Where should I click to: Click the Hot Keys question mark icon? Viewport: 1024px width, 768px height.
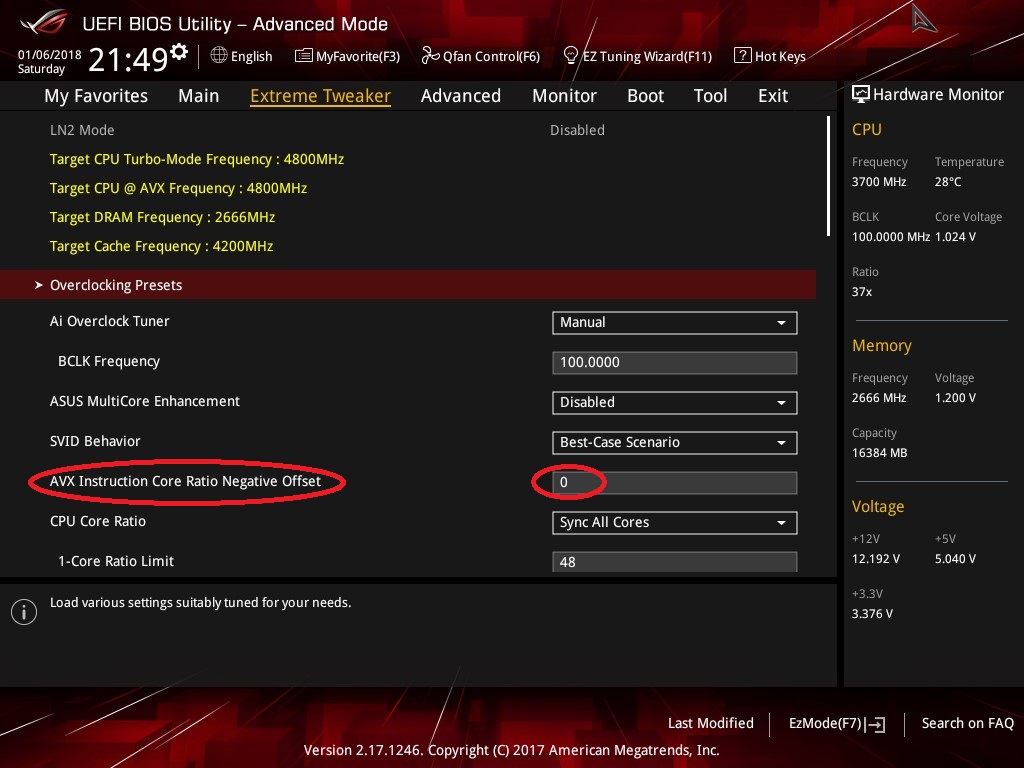tap(742, 56)
